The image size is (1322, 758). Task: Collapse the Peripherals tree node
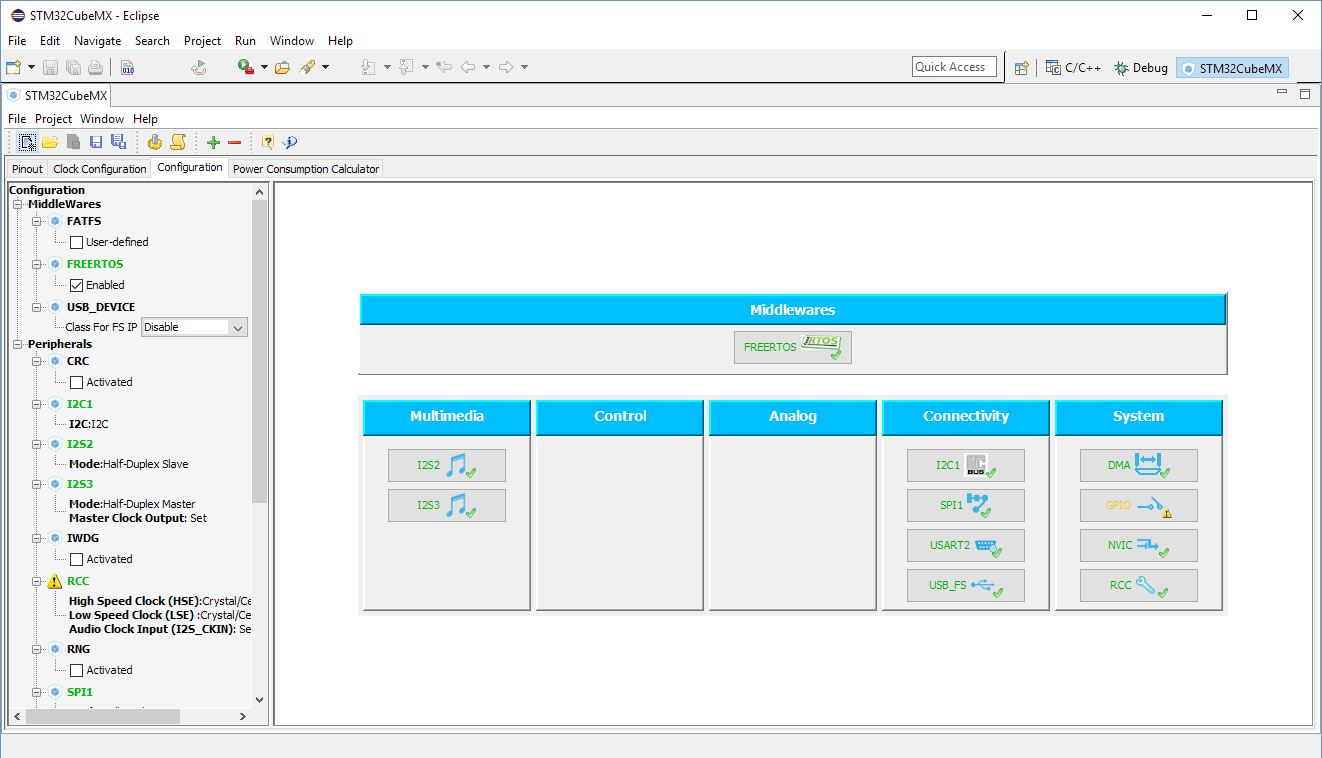[17, 344]
